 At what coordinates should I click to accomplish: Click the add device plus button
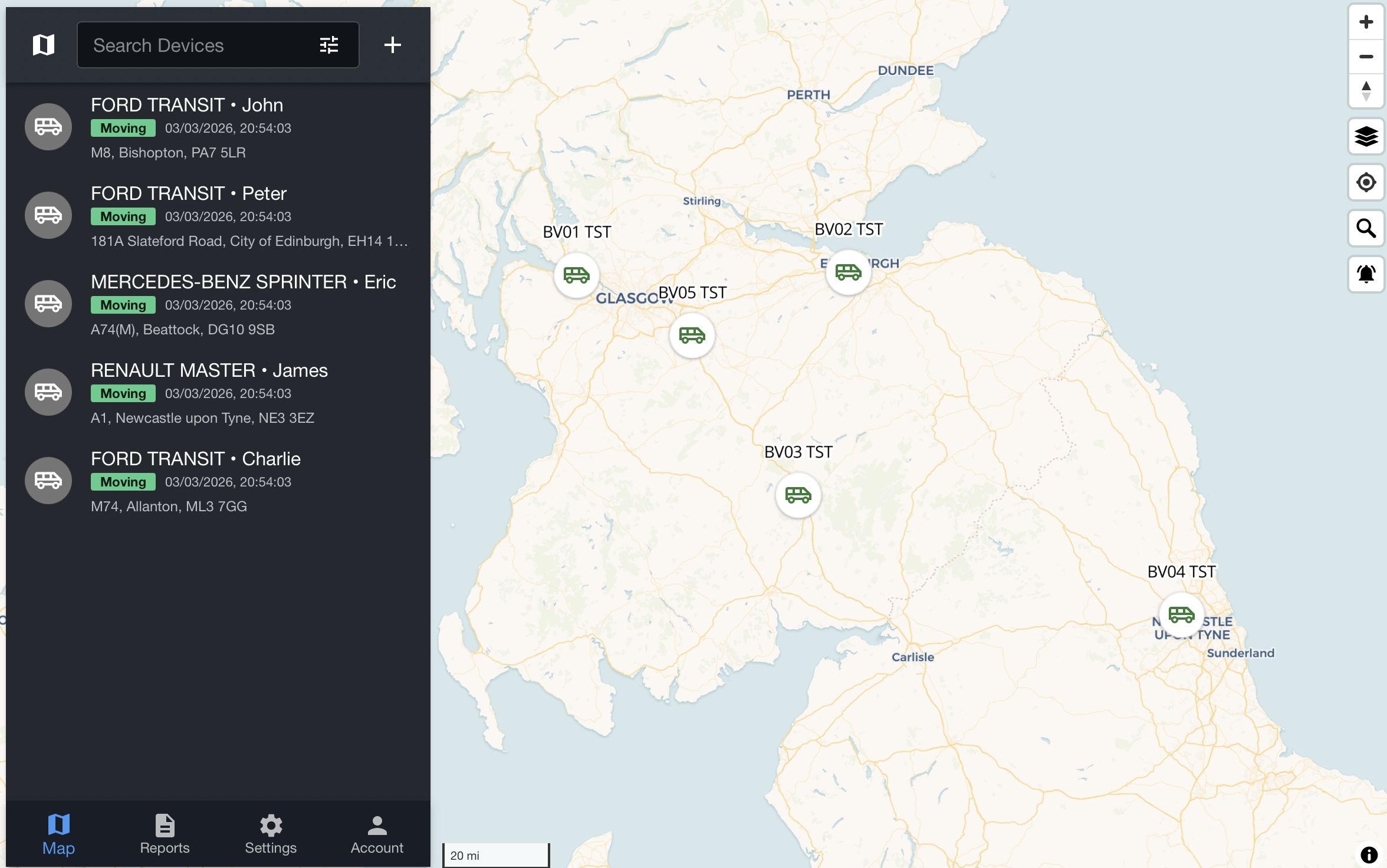393,45
